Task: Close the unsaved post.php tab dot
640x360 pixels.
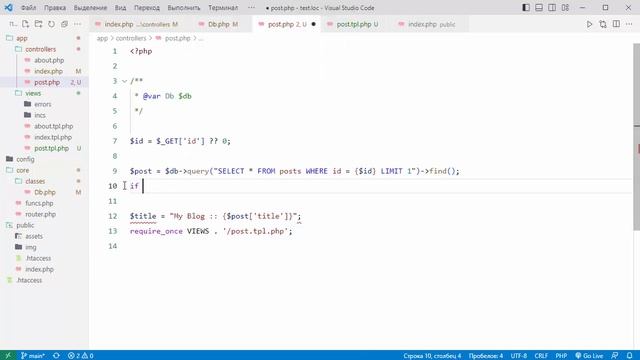Action: click(313, 24)
